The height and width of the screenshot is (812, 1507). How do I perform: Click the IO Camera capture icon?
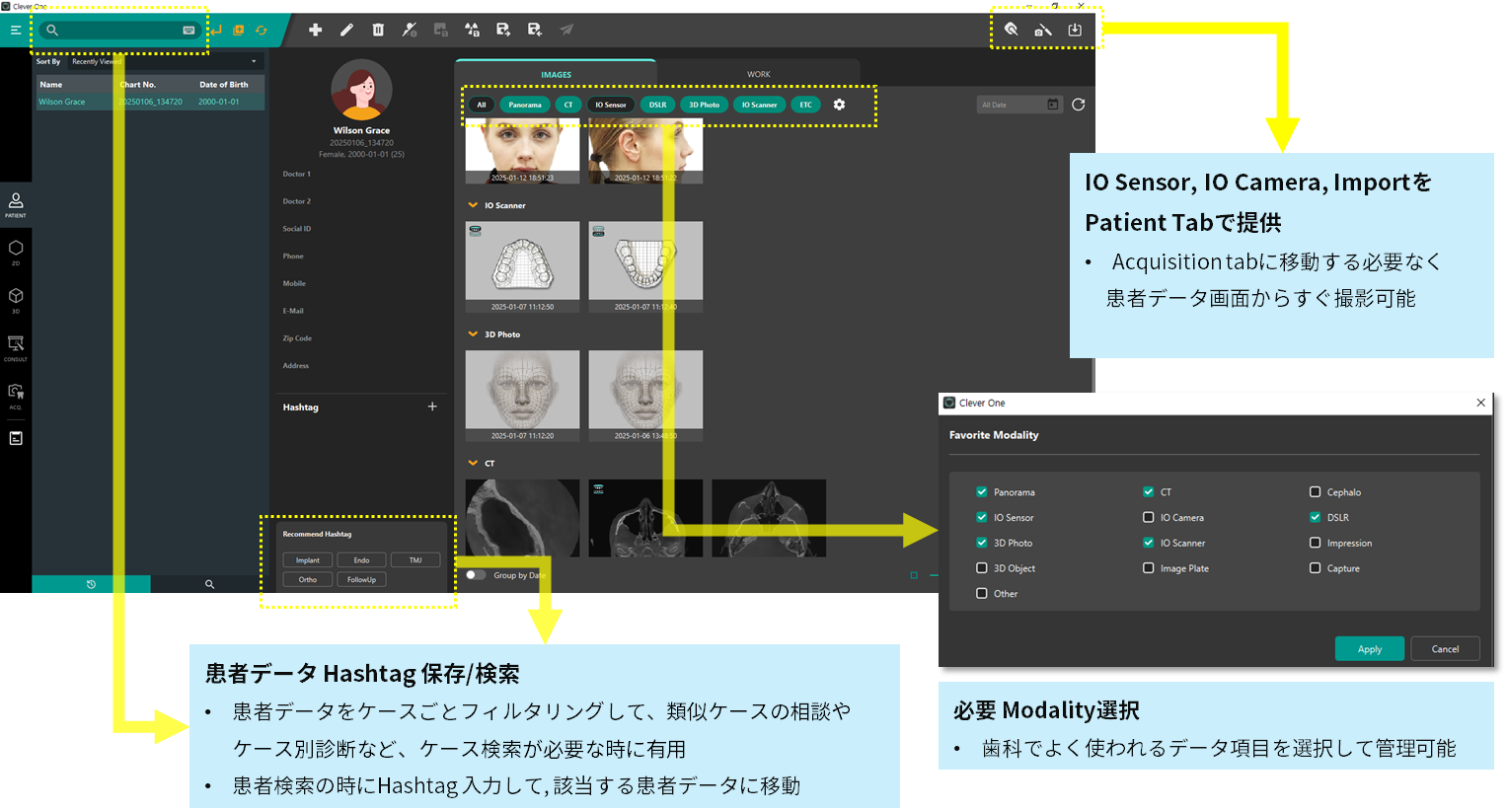click(x=1043, y=30)
